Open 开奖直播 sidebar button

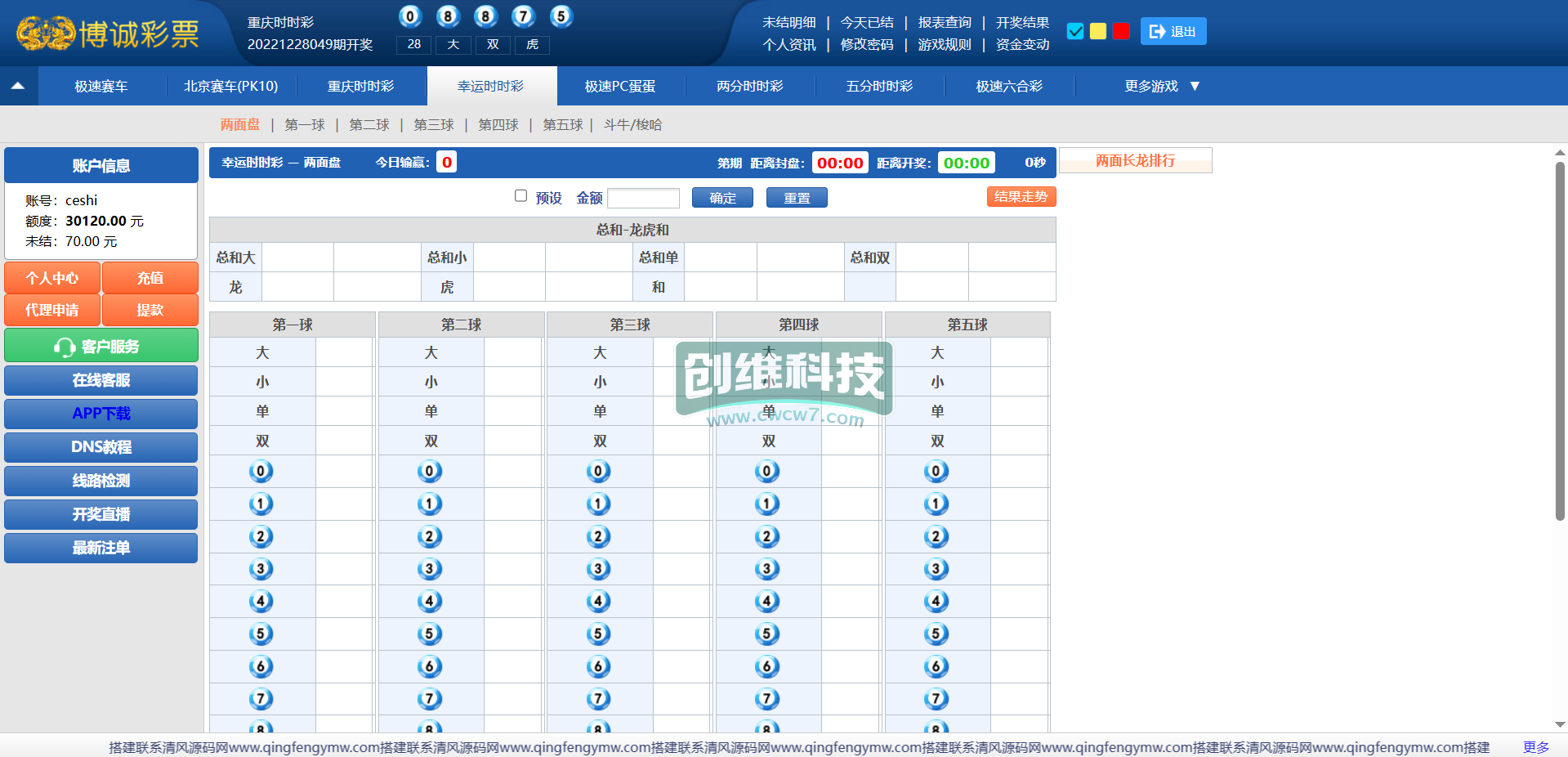tap(101, 514)
